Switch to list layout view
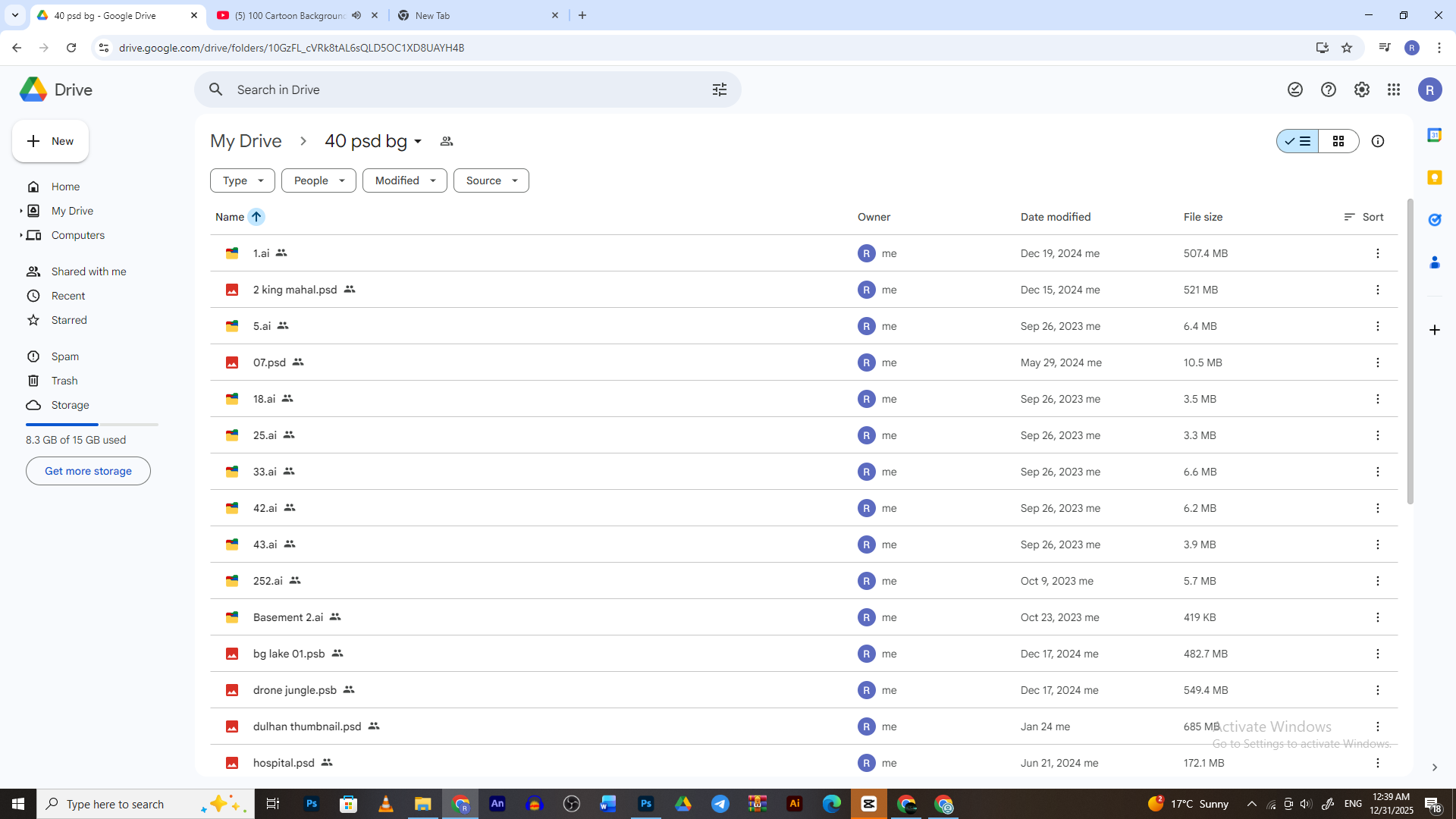 coord(1298,141)
